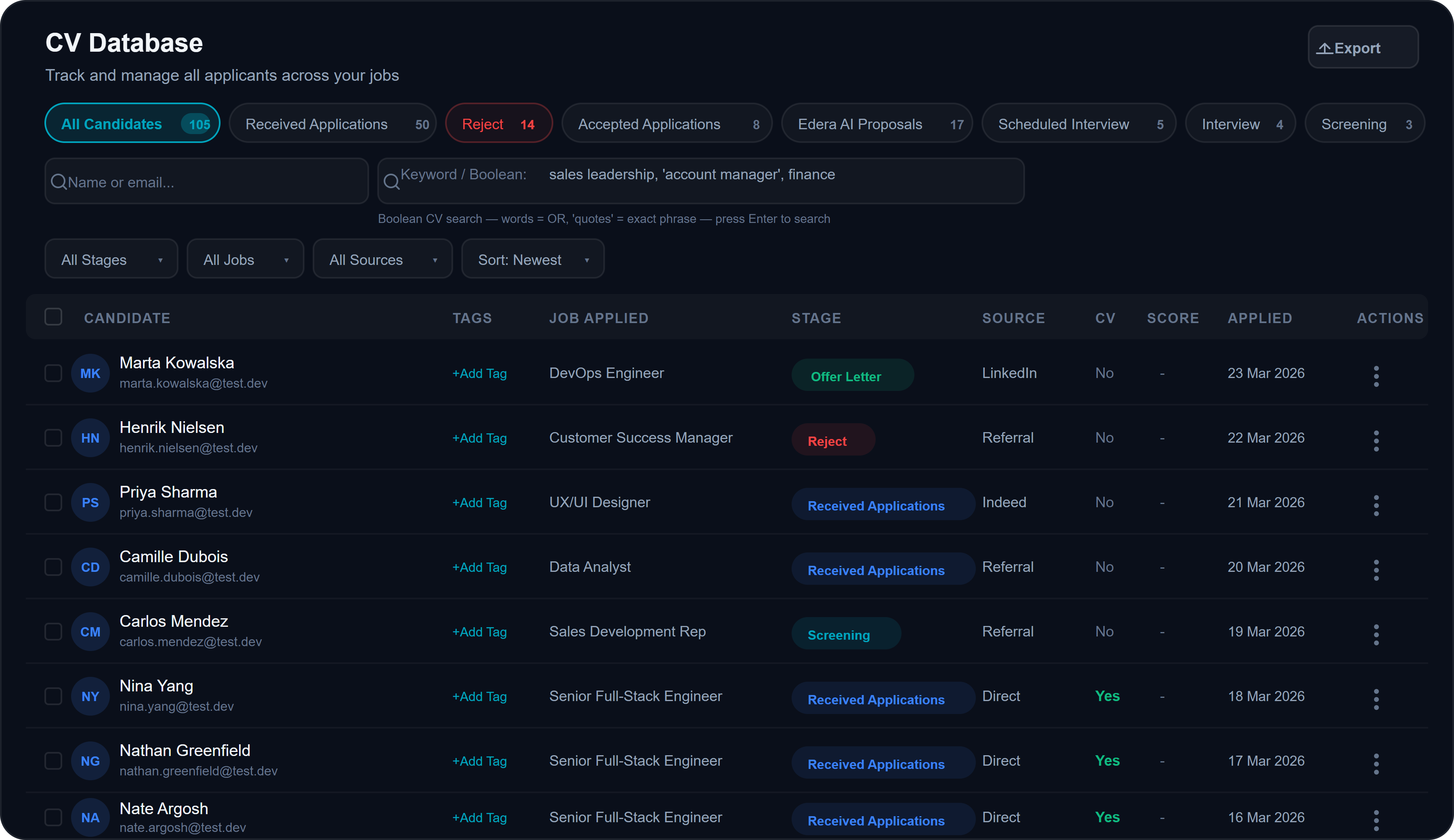This screenshot has height=840, width=1454.
Task: Expand the All Stages dropdown
Action: pyautogui.click(x=111, y=259)
